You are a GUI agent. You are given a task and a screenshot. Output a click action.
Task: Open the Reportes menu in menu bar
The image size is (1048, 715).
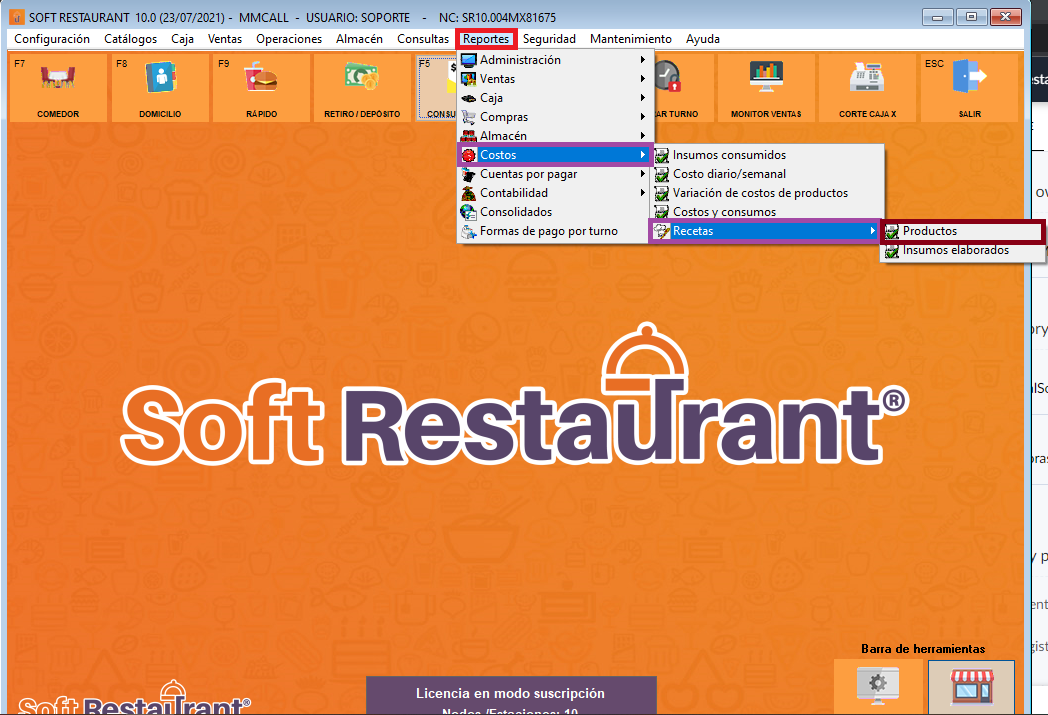click(x=486, y=39)
